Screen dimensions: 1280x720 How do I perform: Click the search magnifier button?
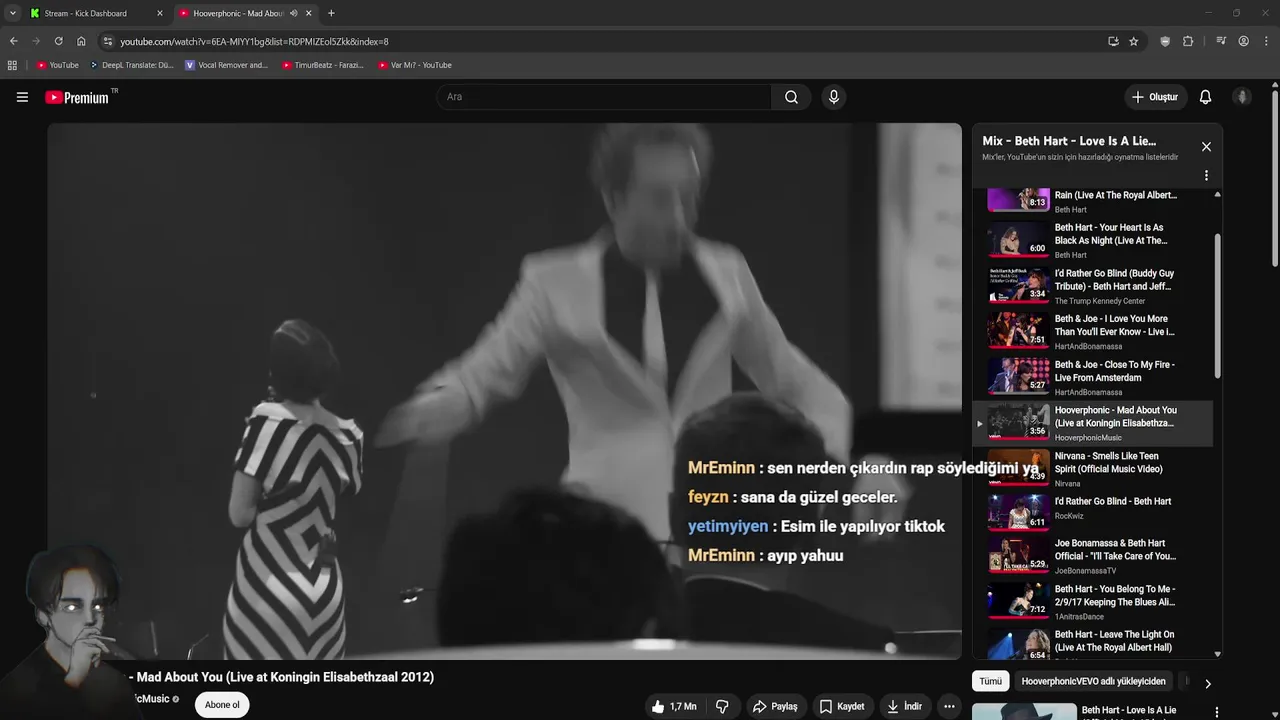click(791, 97)
